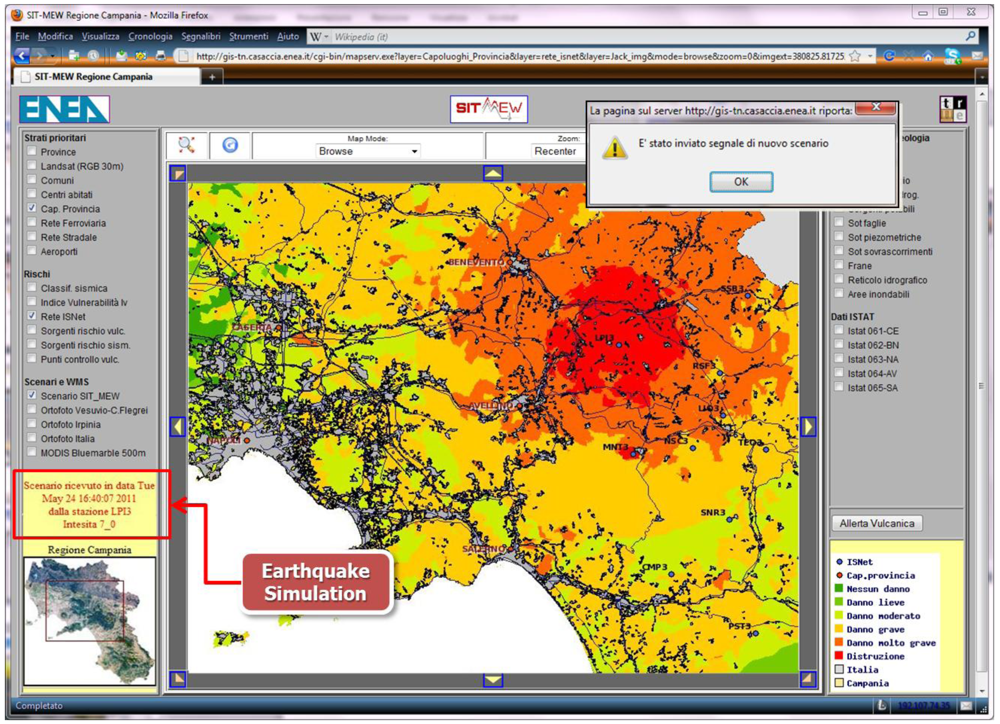Click the Allerta Vulcanica button
The height and width of the screenshot is (724, 1000).
tap(875, 523)
